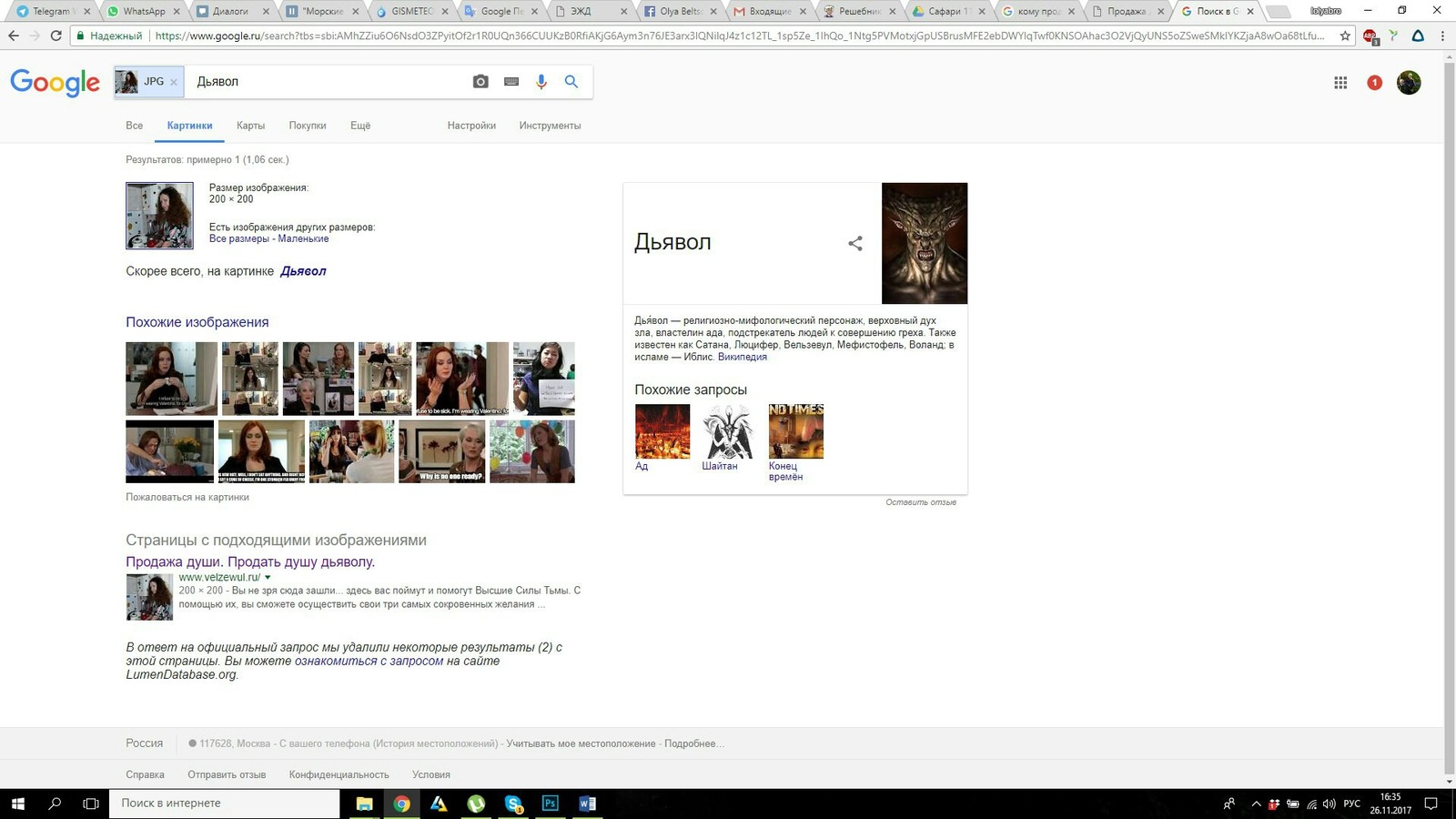Open the Карты search tab
Image resolution: width=1456 pixels, height=819 pixels.
click(250, 126)
